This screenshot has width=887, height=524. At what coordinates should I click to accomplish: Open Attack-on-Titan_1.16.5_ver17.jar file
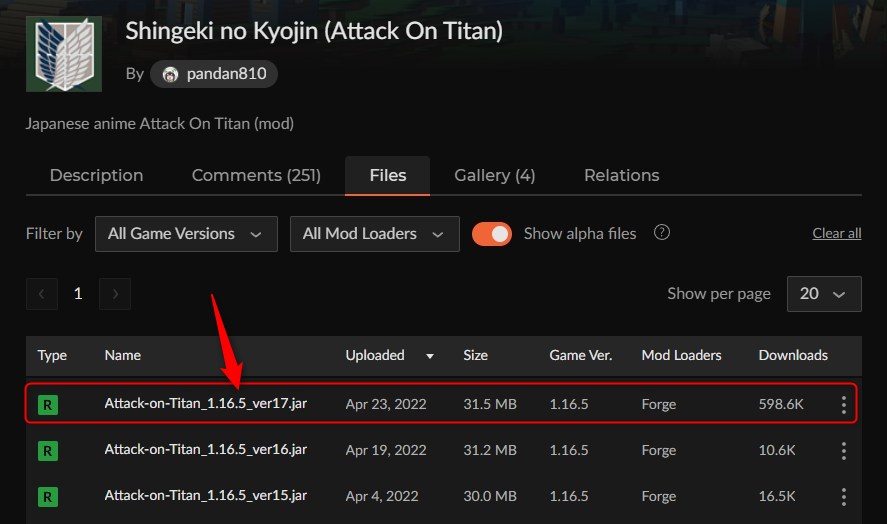pyautogui.click(x=206, y=403)
